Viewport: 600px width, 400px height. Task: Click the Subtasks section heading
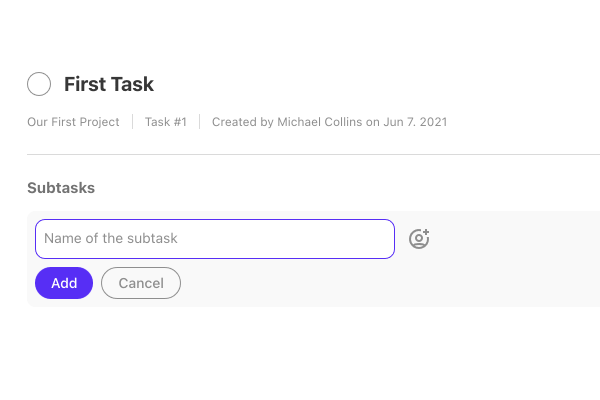tap(61, 188)
